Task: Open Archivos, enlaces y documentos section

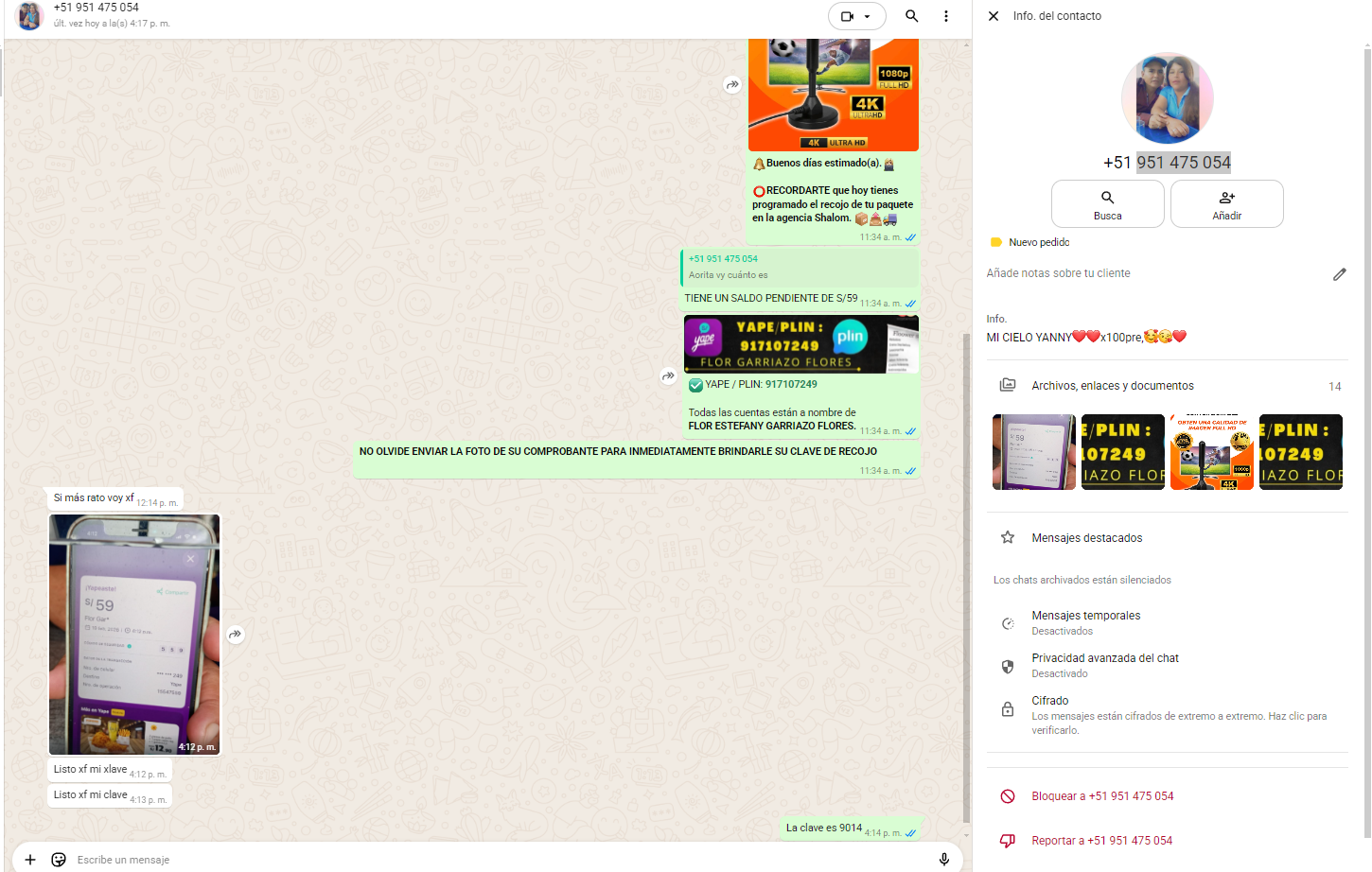Action: point(1113,386)
